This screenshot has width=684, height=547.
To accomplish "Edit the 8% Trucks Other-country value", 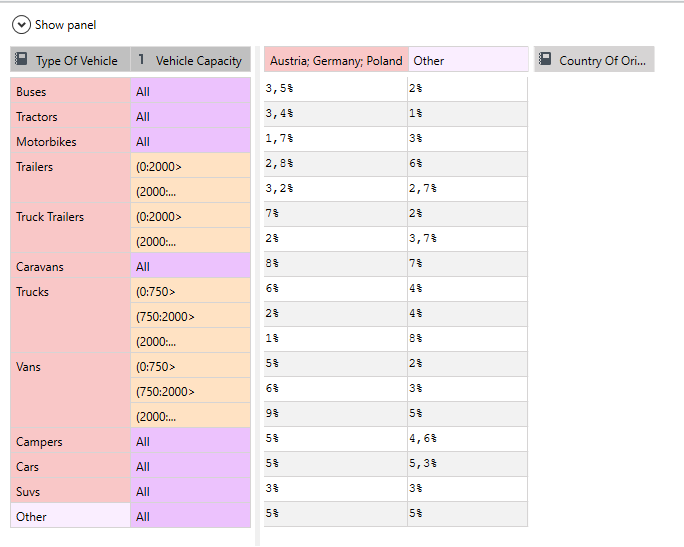I will [x=468, y=339].
